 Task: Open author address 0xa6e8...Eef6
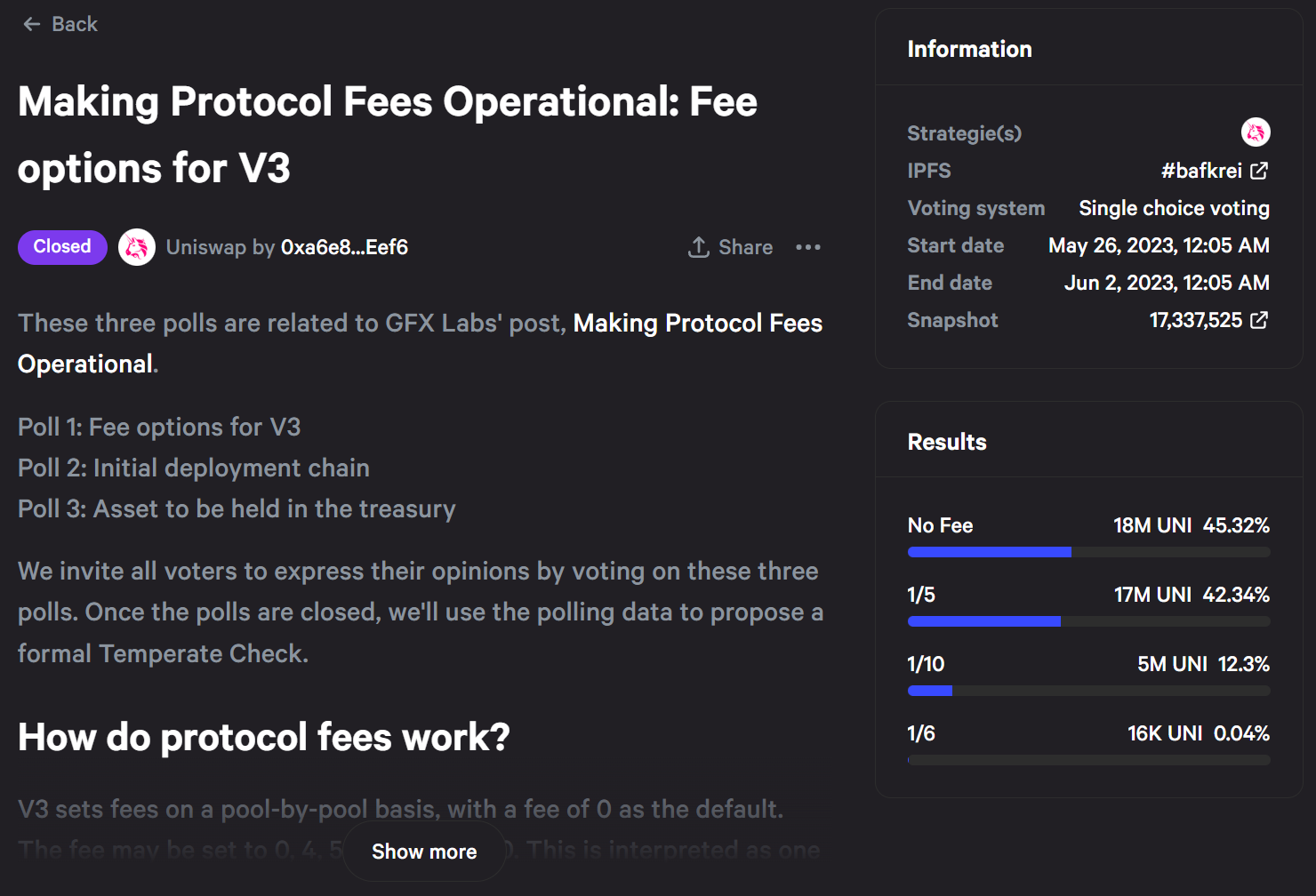344,247
